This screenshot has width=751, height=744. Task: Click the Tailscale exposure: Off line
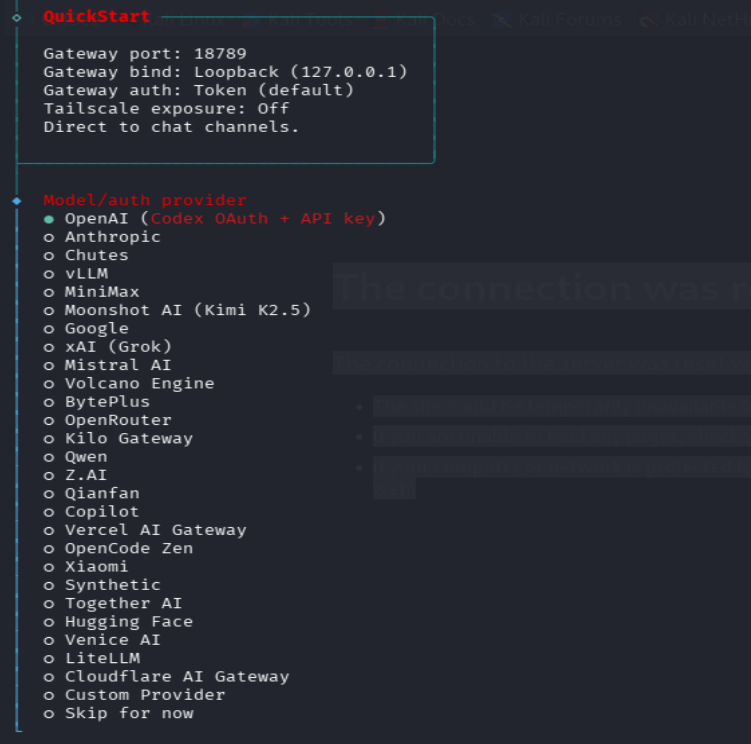[166, 109]
